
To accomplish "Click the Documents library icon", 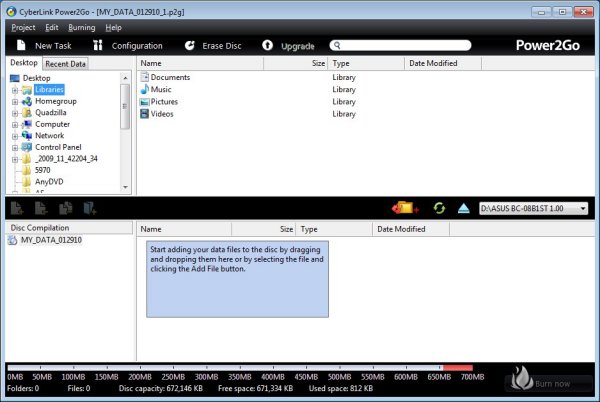I will tap(144, 77).
